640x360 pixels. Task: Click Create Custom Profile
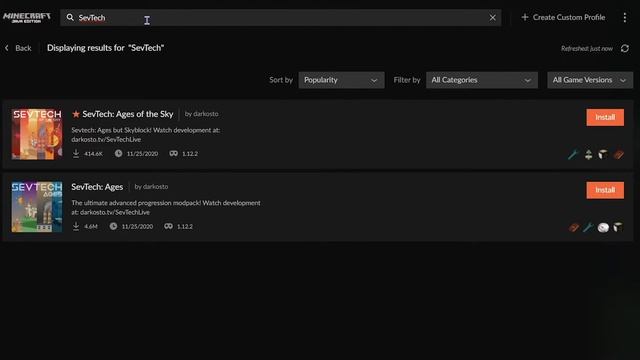563,17
